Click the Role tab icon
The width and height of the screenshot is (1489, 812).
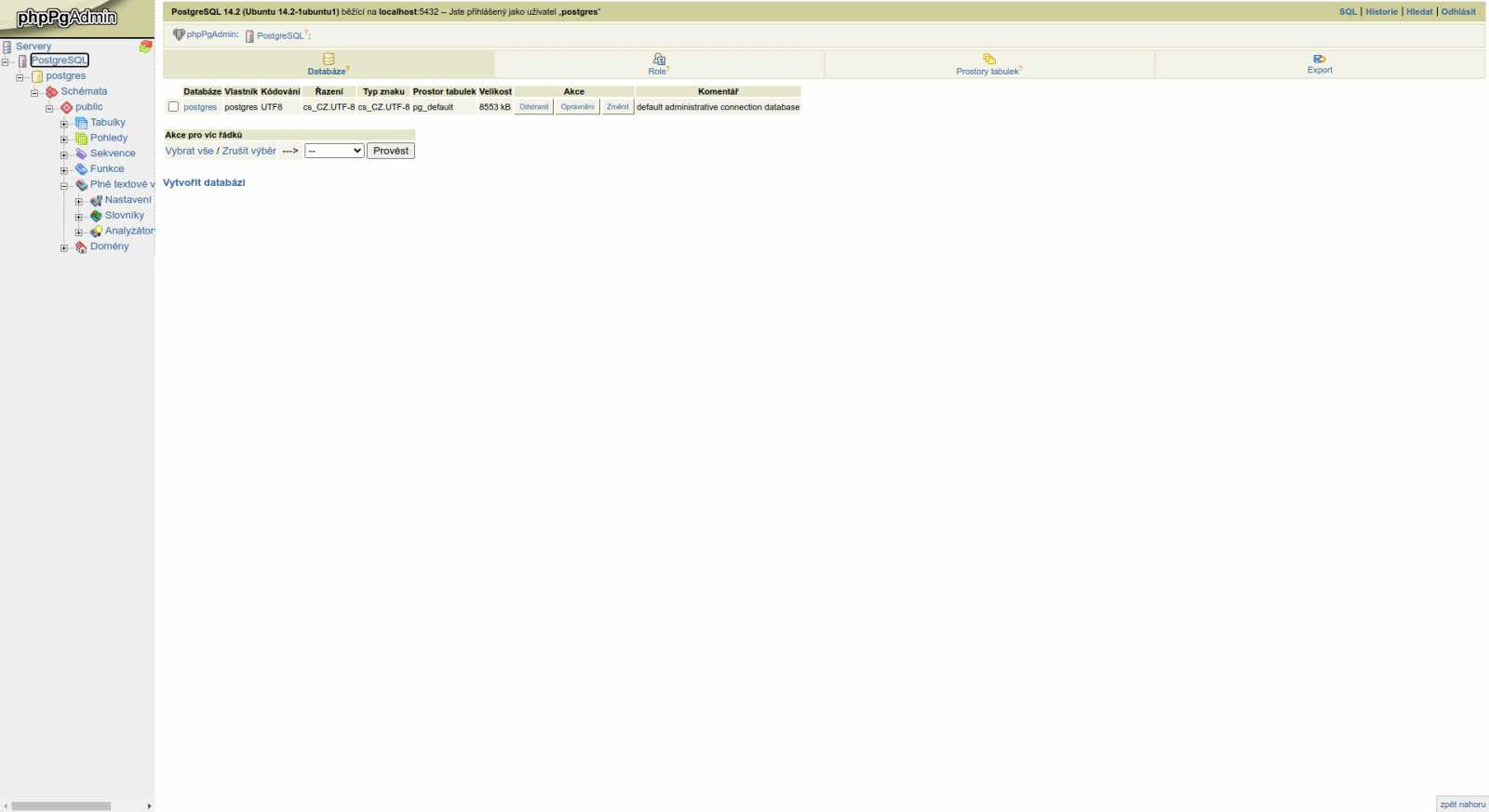[x=659, y=59]
